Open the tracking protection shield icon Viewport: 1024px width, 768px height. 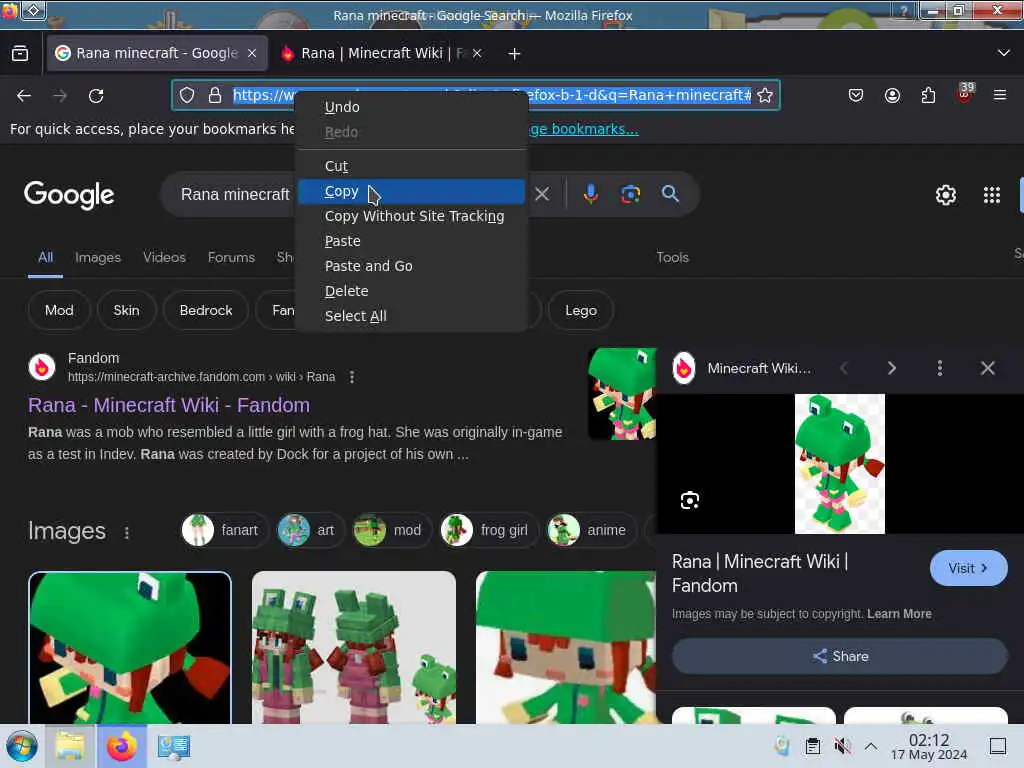coord(187,95)
